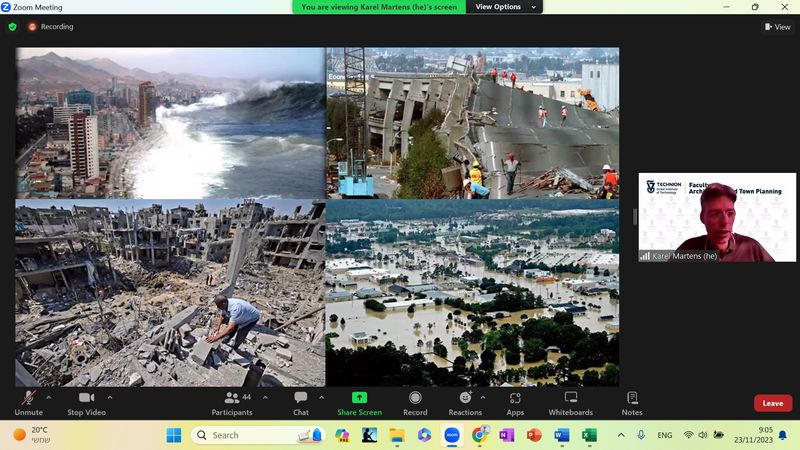Viewport: 800px width, 450px height.
Task: Unmute the microphone
Action: tap(28, 402)
